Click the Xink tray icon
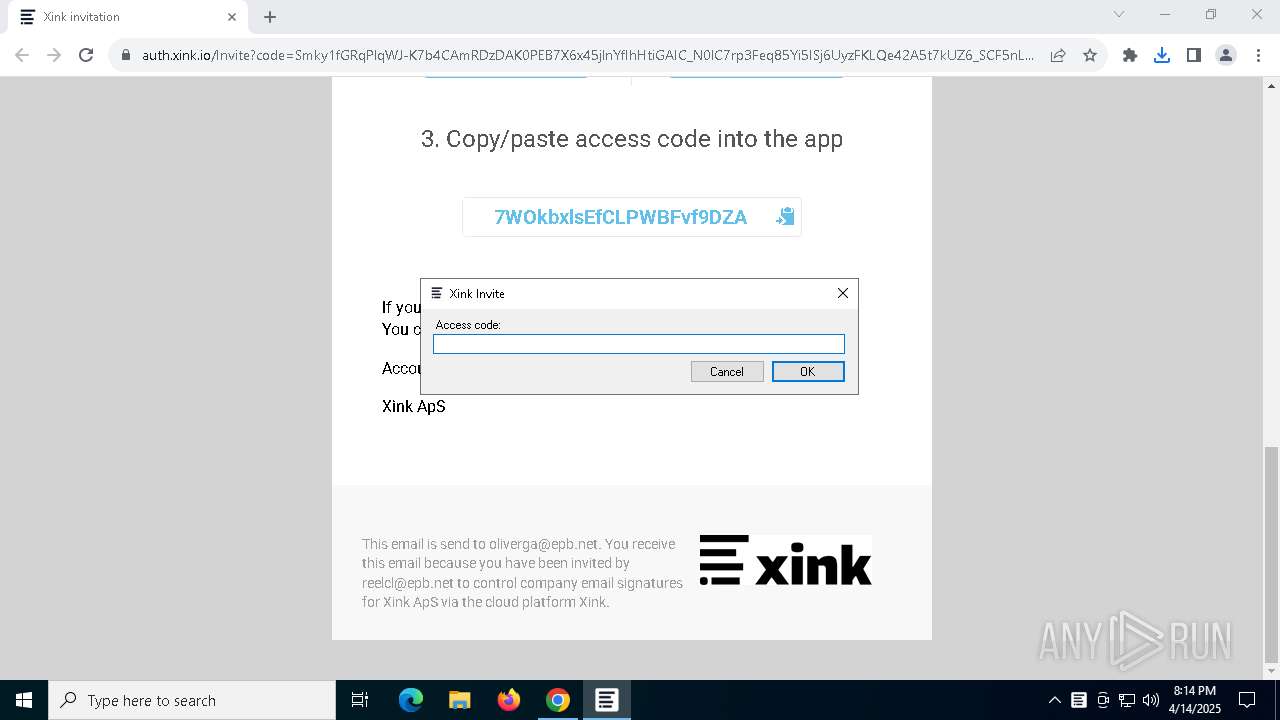 1079,700
